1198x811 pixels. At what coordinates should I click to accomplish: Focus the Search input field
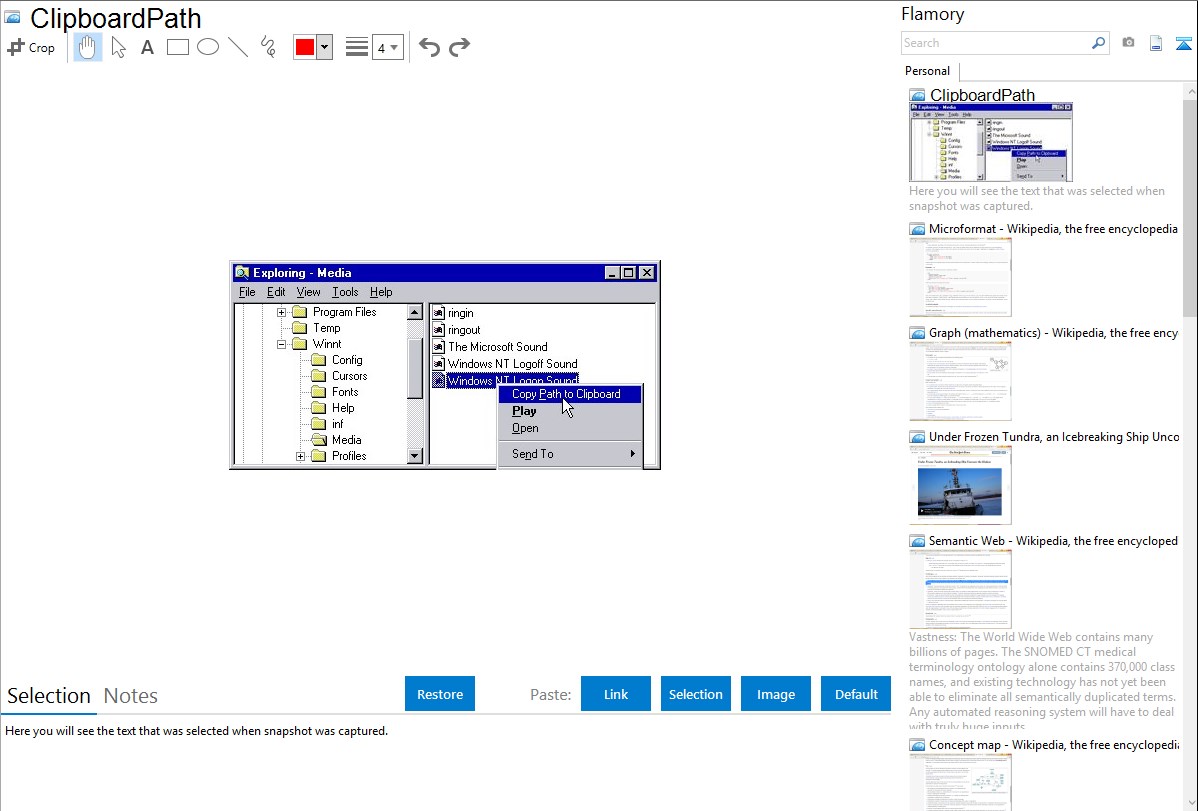pyautogui.click(x=996, y=43)
